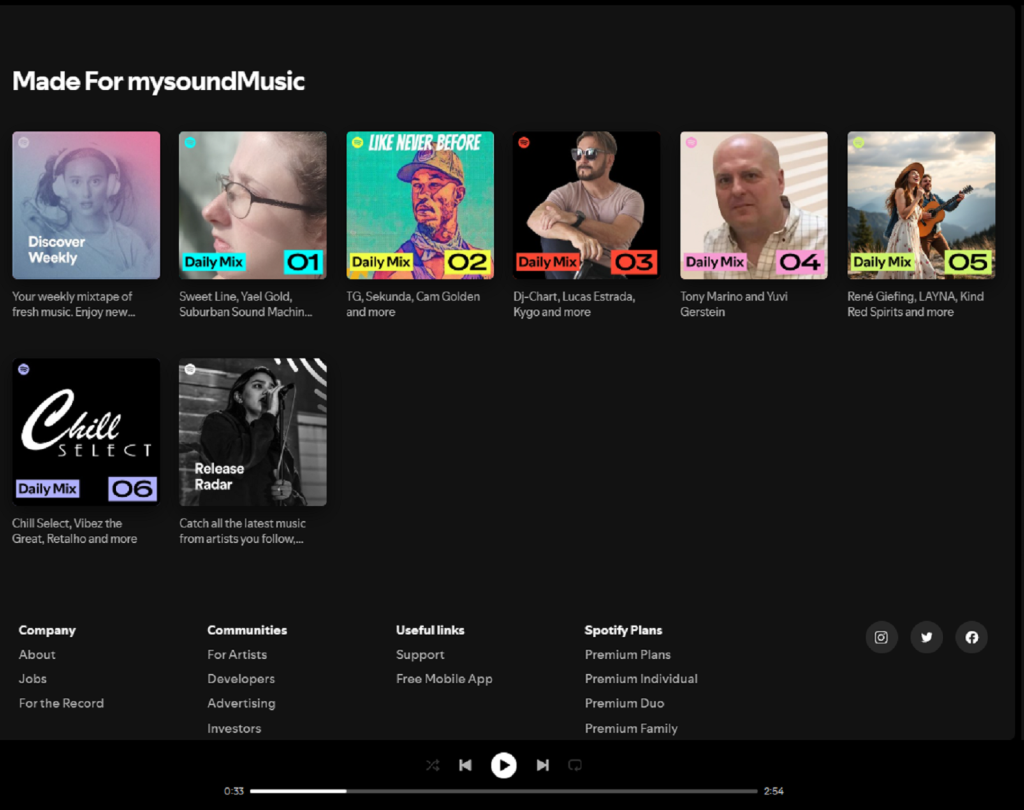Image resolution: width=1024 pixels, height=810 pixels.
Task: Open Daily Mix 02 cover
Action: point(420,205)
